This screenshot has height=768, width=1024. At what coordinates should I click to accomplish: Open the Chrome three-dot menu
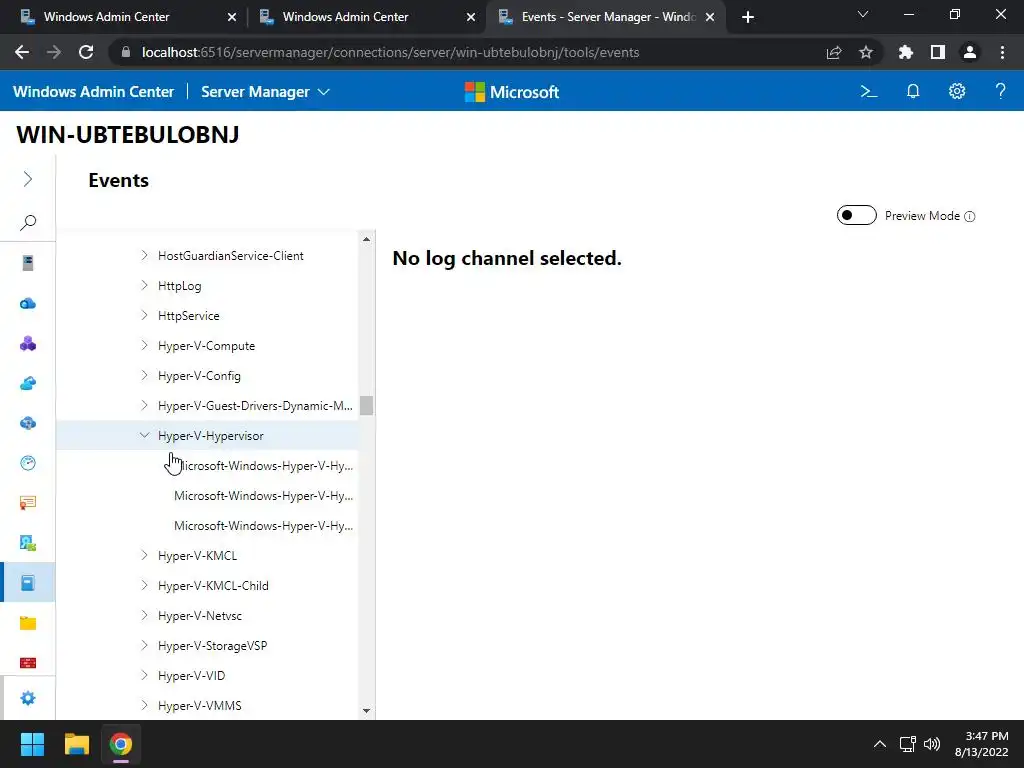coord(1002,52)
